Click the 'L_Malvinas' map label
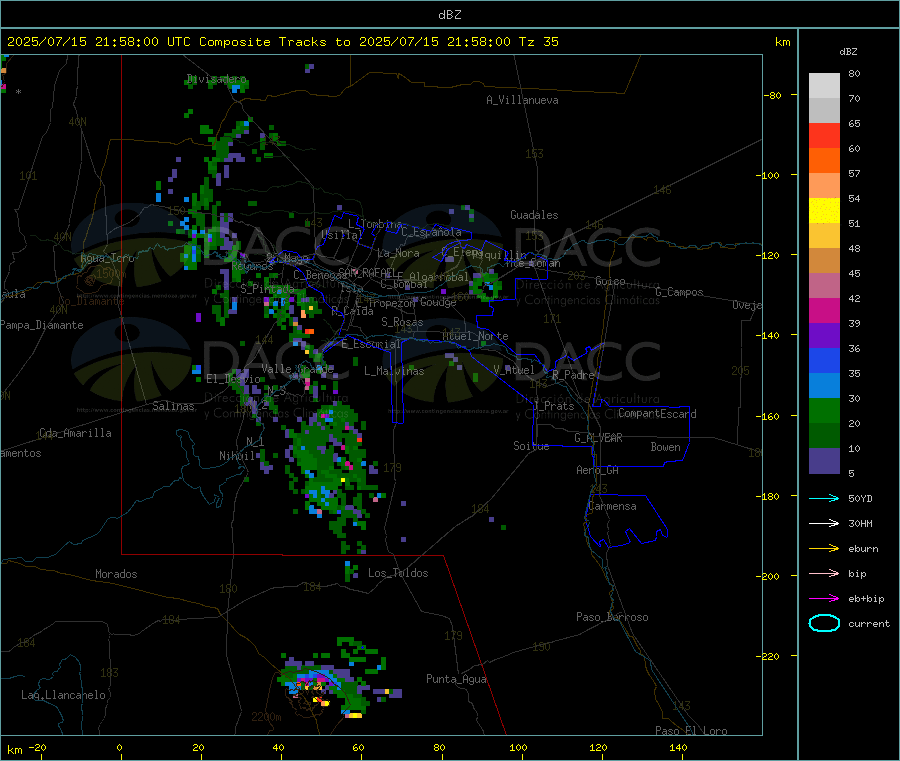 394,371
